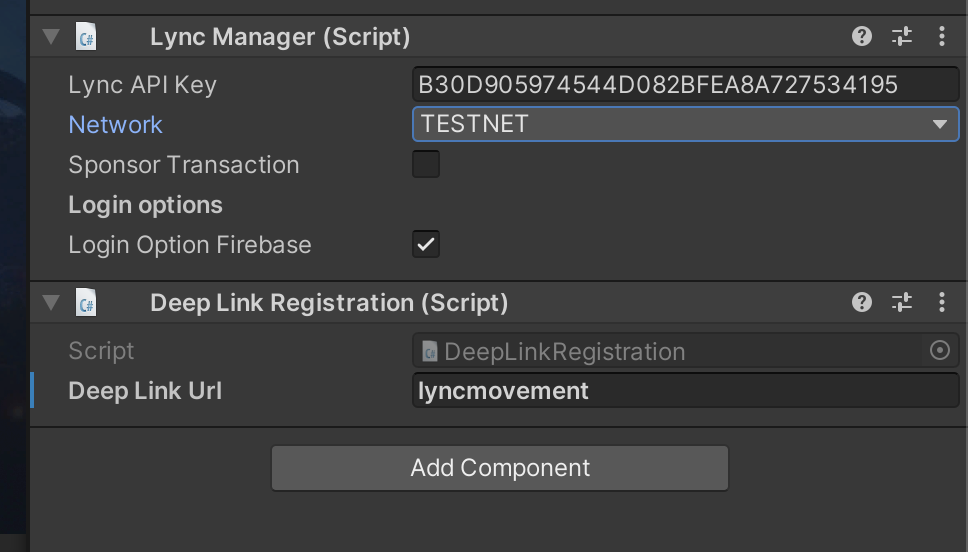Click the Script property label
968x552 pixels.
pyautogui.click(x=101, y=351)
